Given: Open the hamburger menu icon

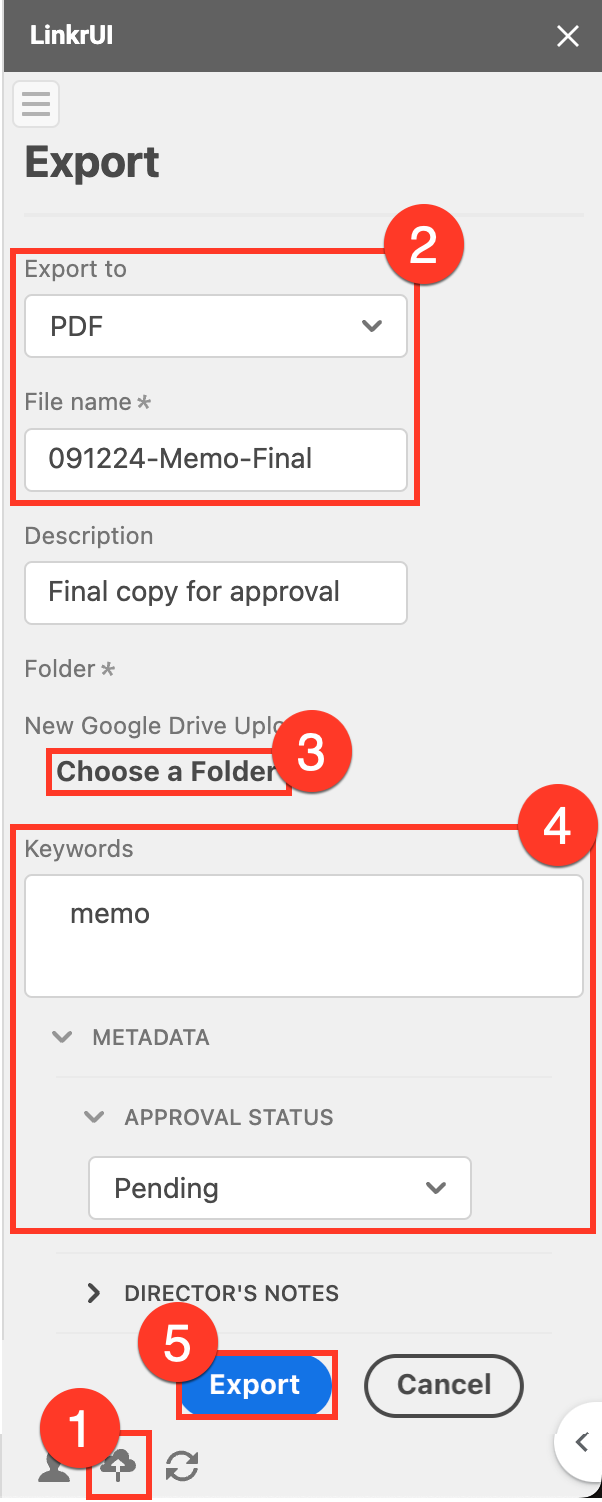Looking at the screenshot, I should 35,104.
